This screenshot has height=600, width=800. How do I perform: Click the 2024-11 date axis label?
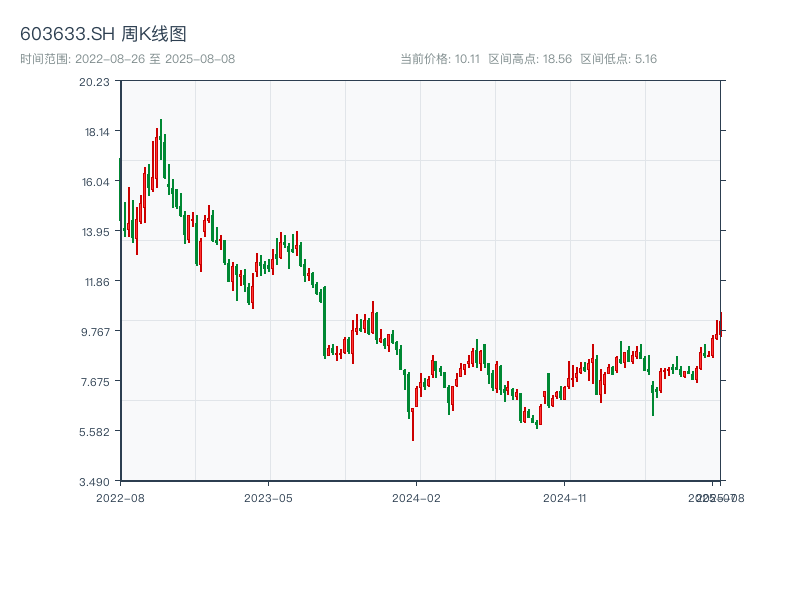coord(566,497)
